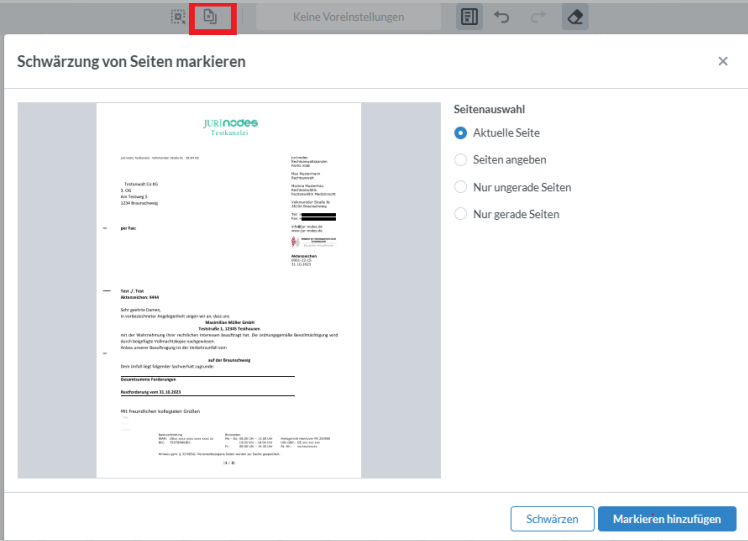Click the 'Seitenauswahl' heading

pos(489,109)
